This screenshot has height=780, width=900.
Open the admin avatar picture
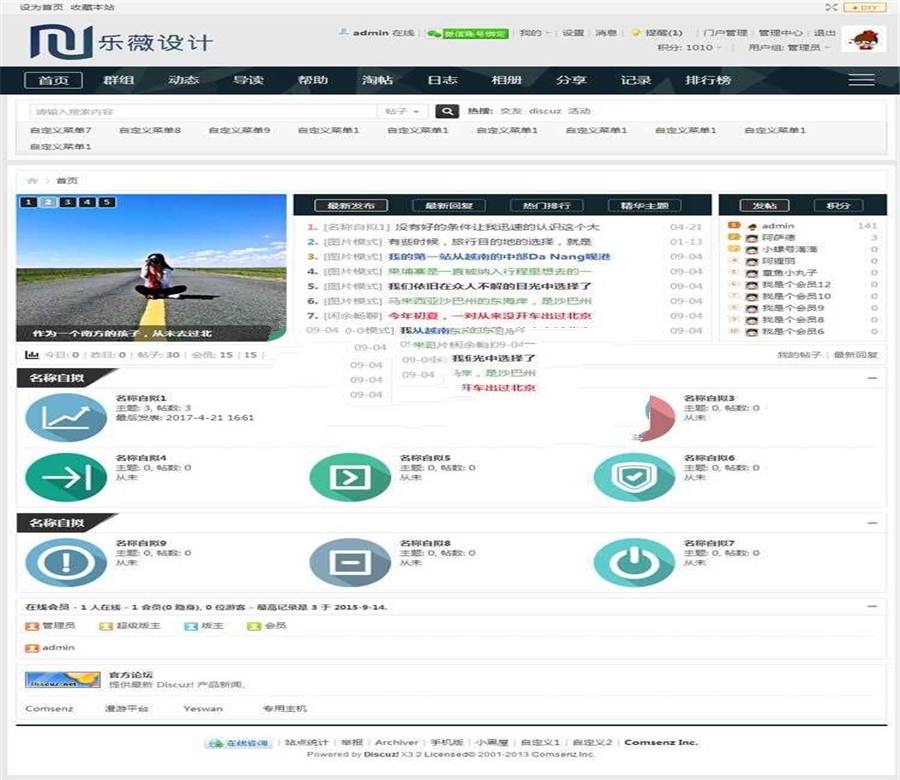click(864, 40)
